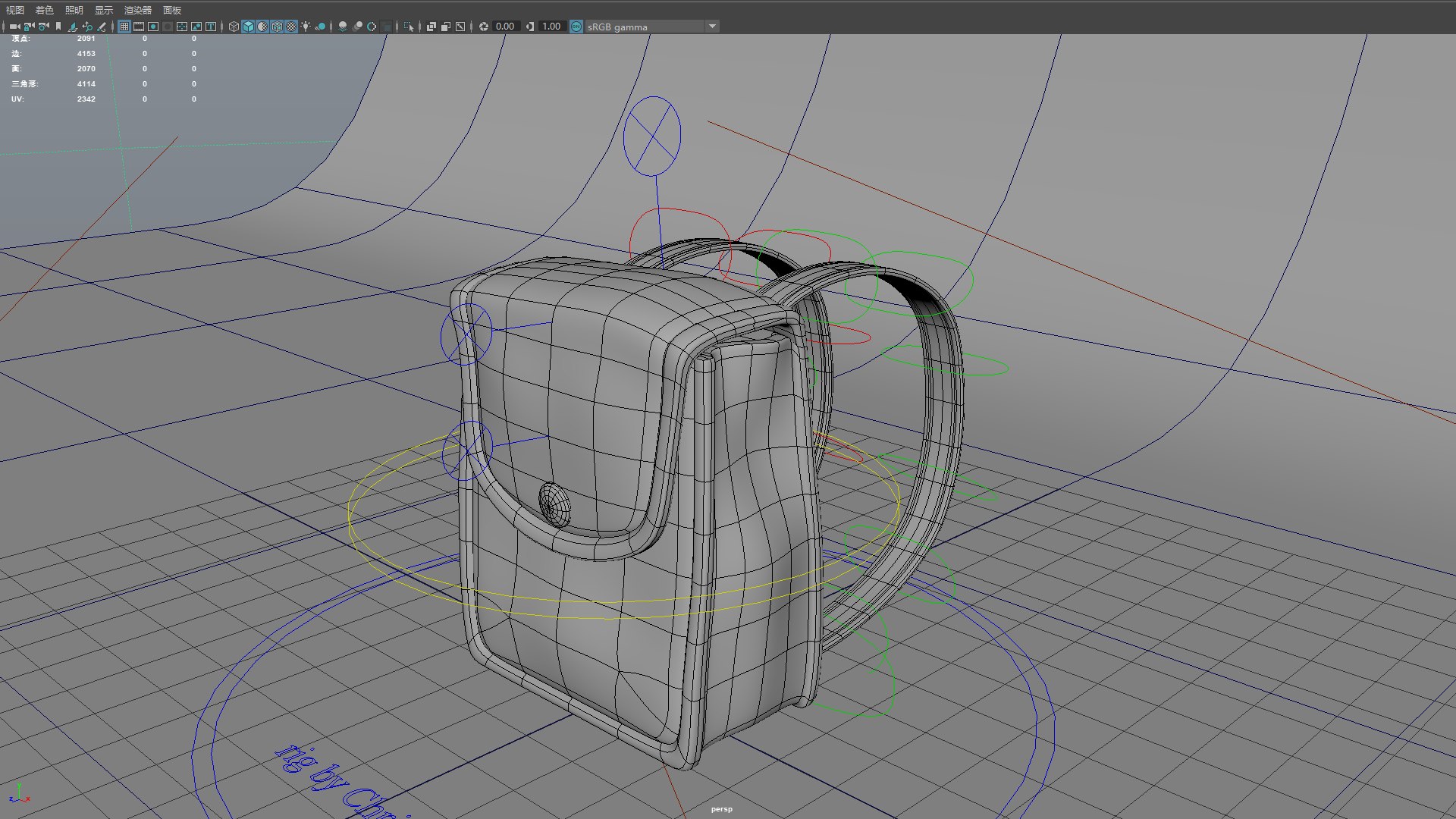Toggle Smooth Shade All mode
The height and width of the screenshot is (819, 1456).
[248, 27]
